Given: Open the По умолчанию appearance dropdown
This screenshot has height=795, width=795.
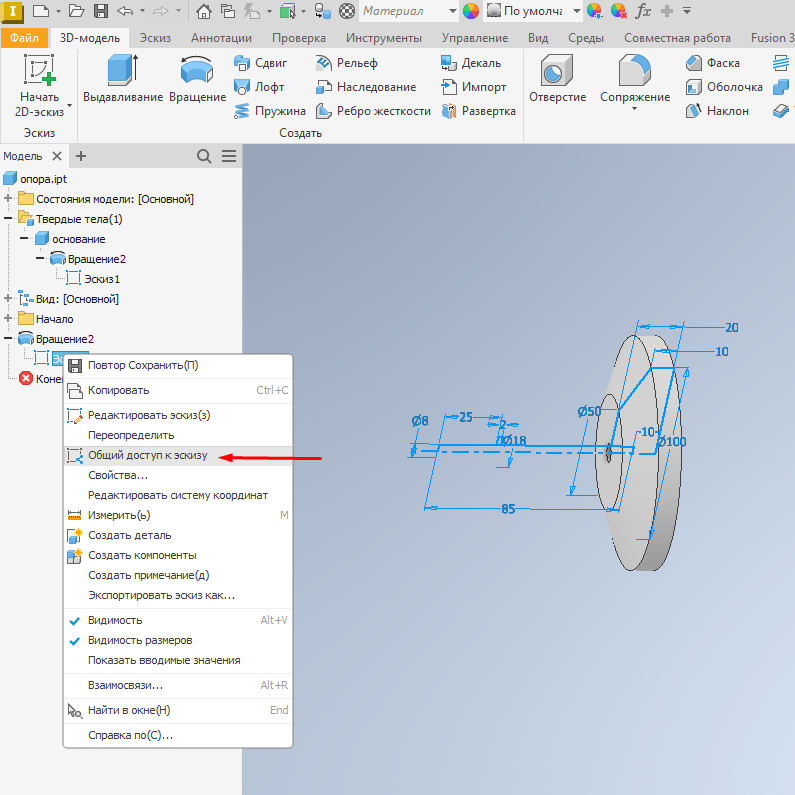Looking at the screenshot, I should click(576, 11).
